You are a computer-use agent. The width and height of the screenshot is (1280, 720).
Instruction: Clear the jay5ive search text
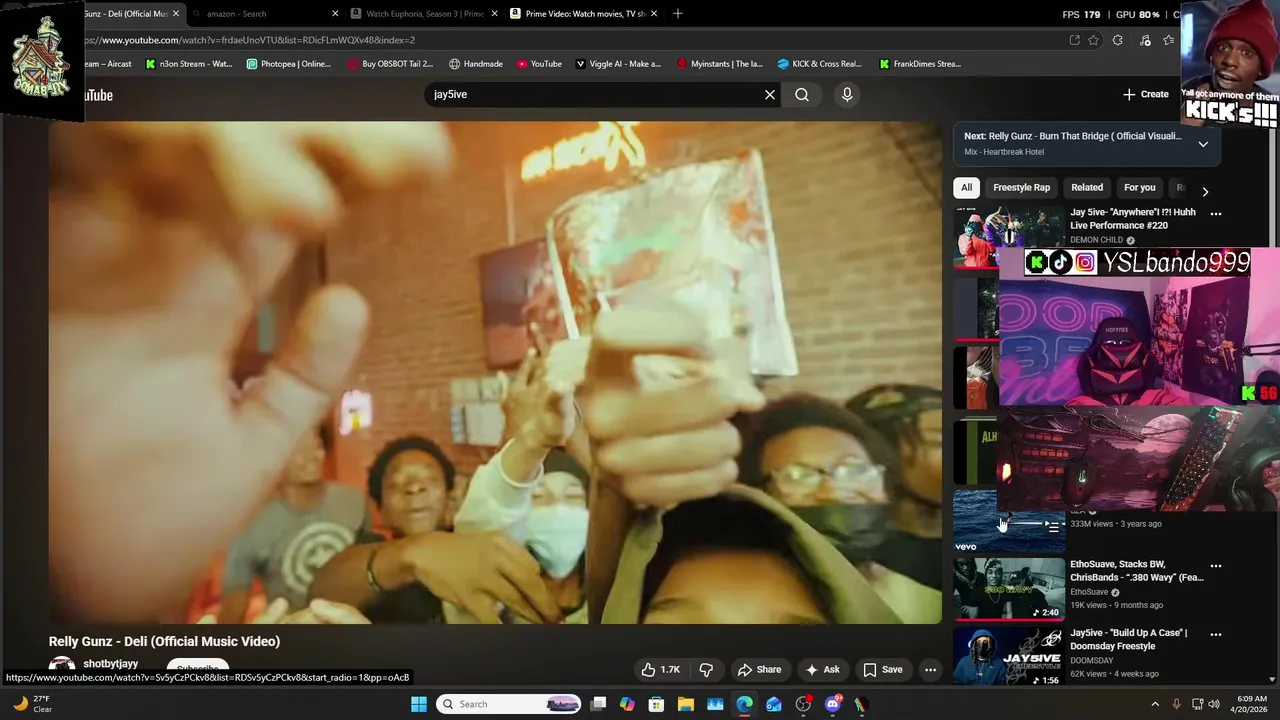770,94
